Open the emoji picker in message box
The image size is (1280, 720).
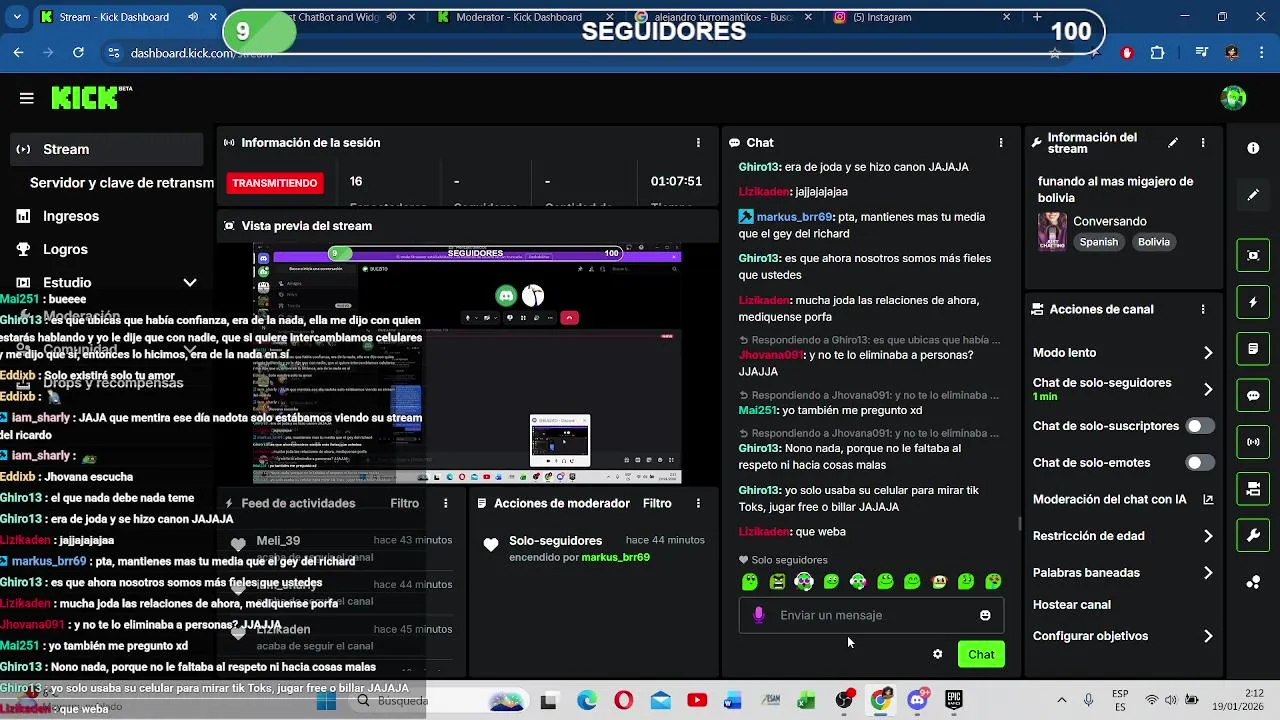coord(985,615)
